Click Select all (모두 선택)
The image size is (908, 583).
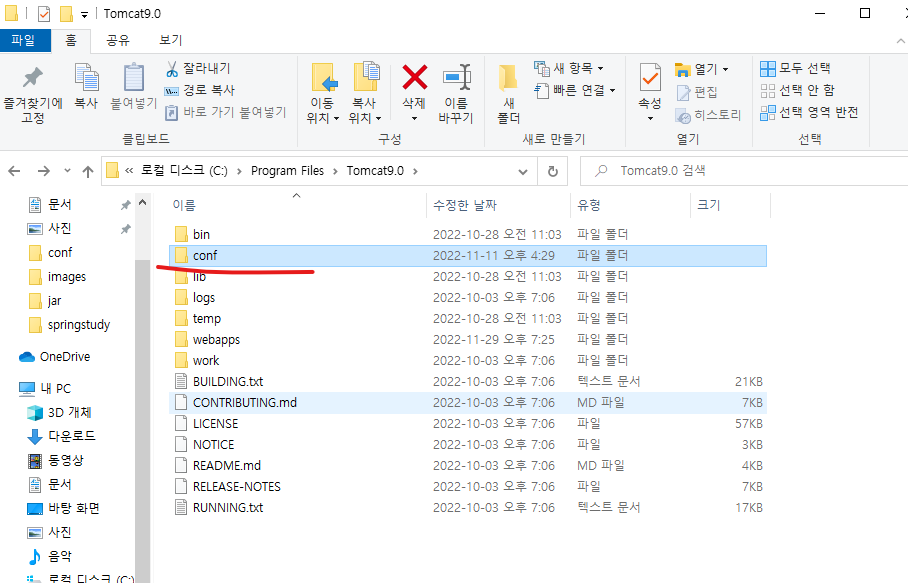pos(796,68)
